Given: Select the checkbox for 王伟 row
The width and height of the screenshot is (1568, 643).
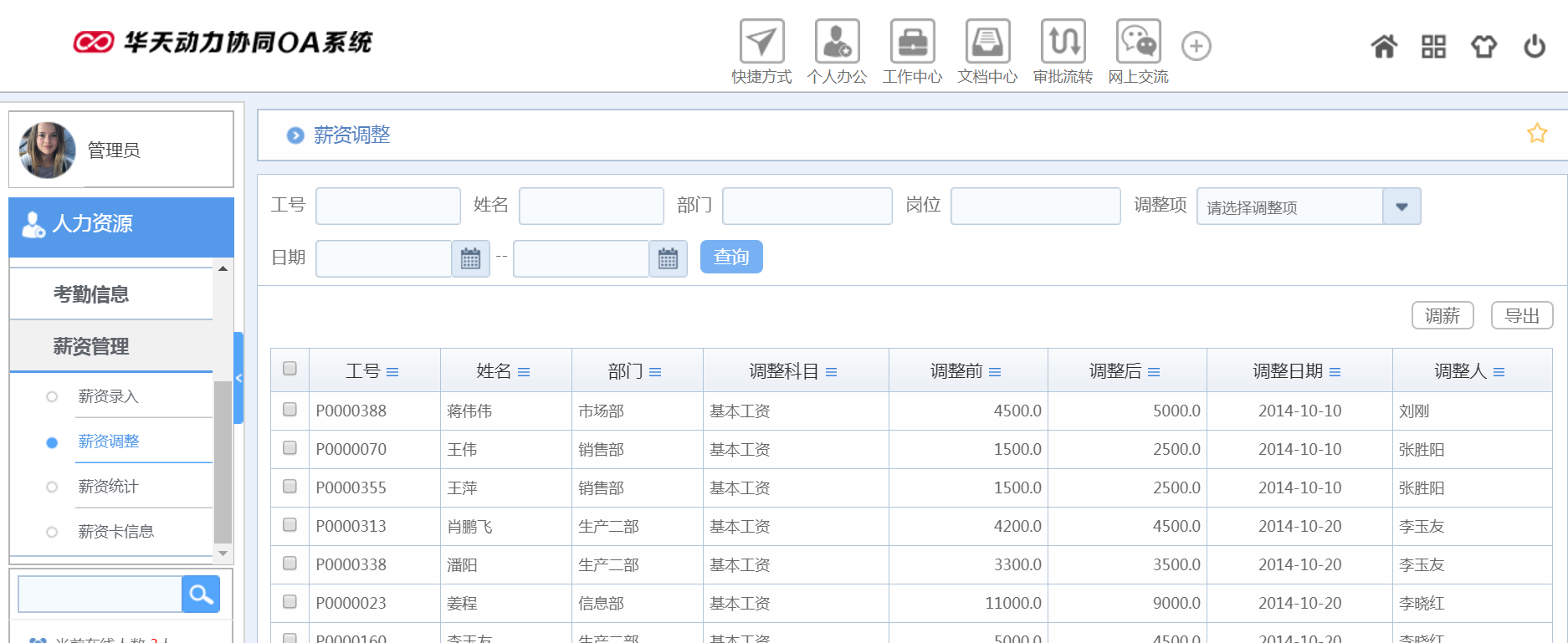Looking at the screenshot, I should point(290,448).
